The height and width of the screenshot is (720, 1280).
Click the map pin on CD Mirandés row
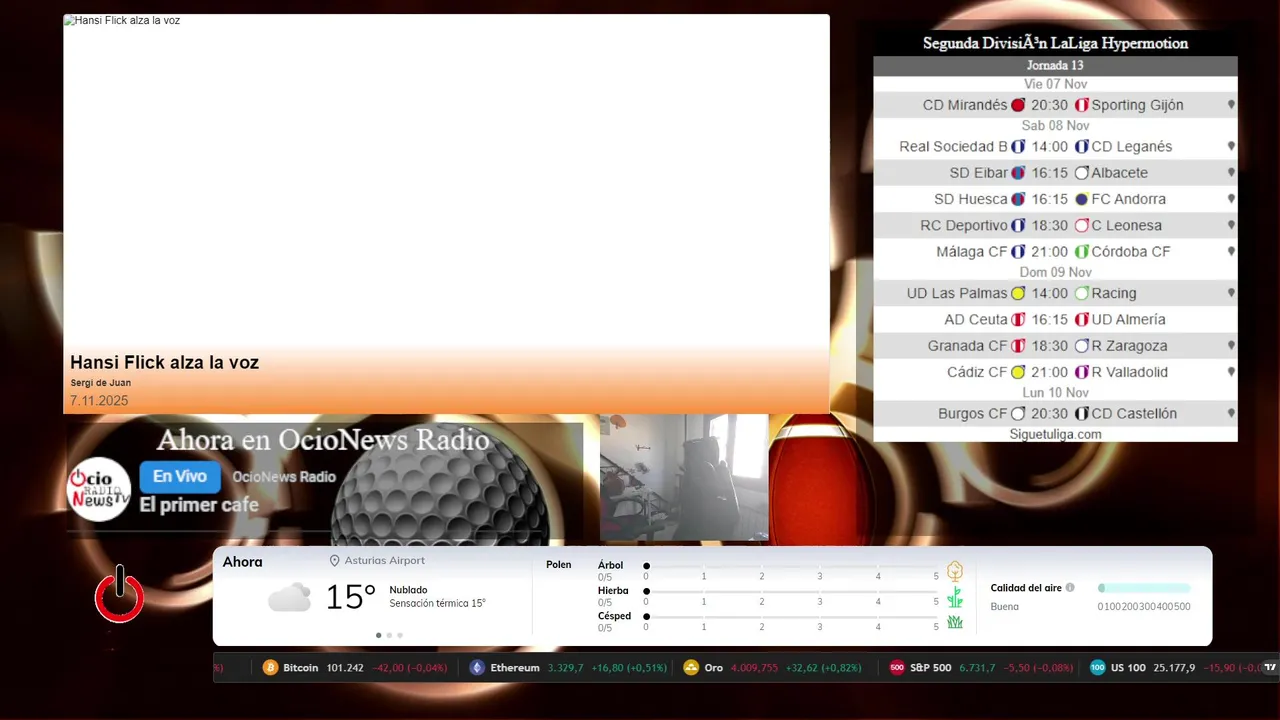click(1231, 105)
